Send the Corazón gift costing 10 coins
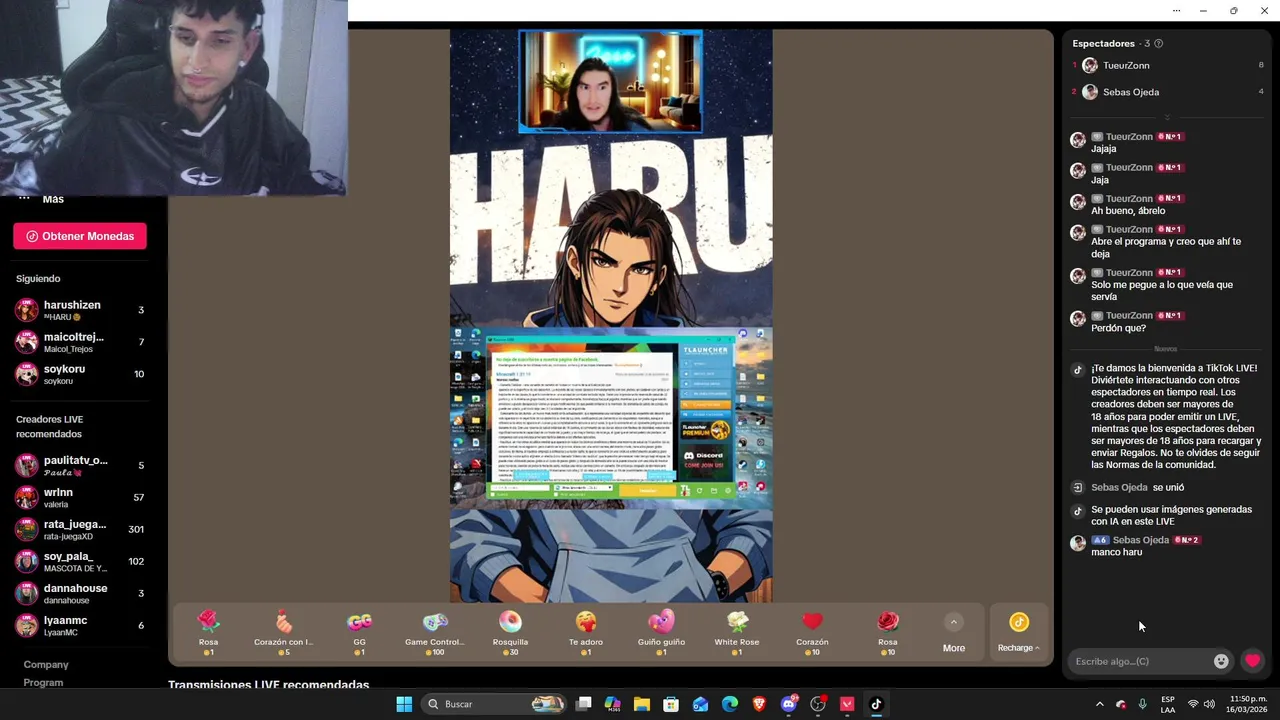This screenshot has height=720, width=1280. 812,633
